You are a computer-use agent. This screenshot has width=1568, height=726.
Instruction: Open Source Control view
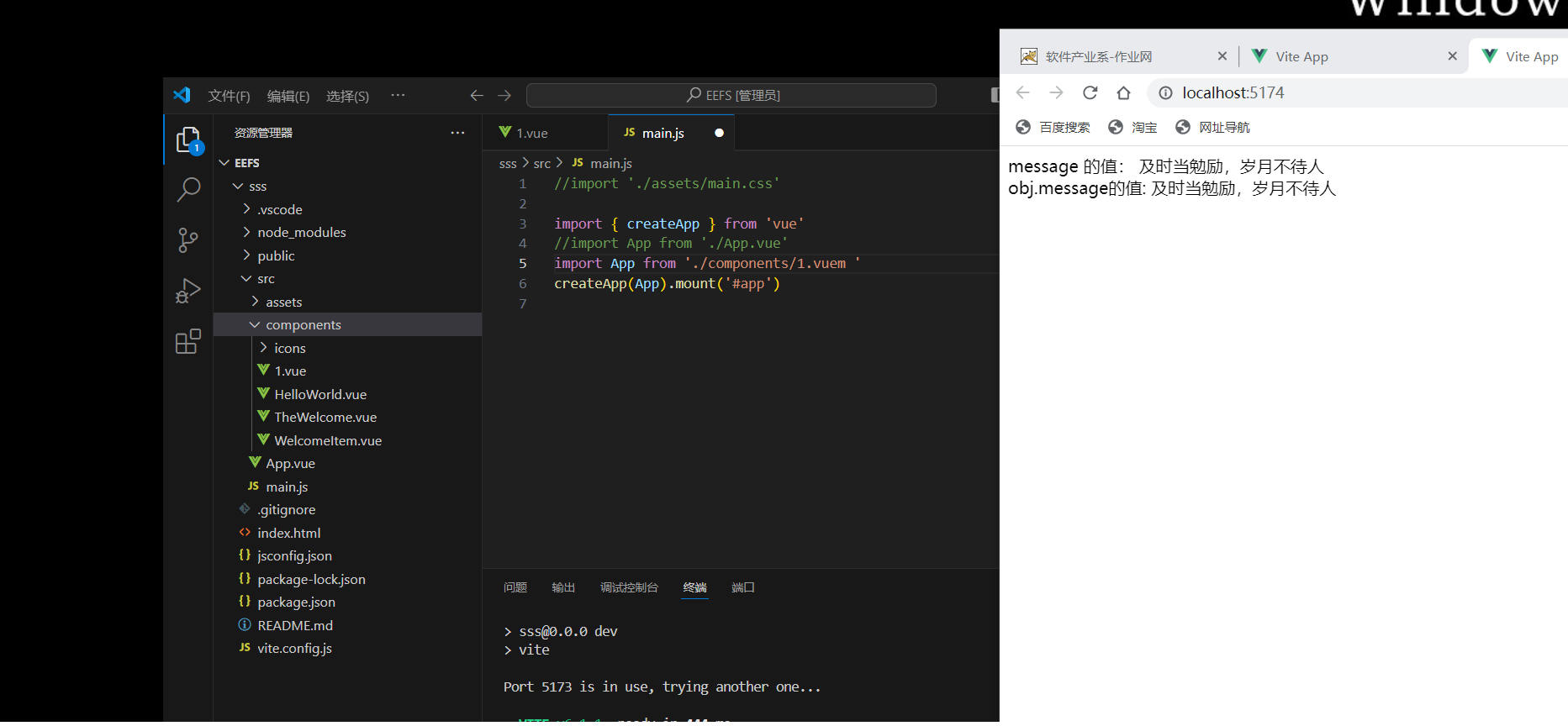pyautogui.click(x=188, y=240)
